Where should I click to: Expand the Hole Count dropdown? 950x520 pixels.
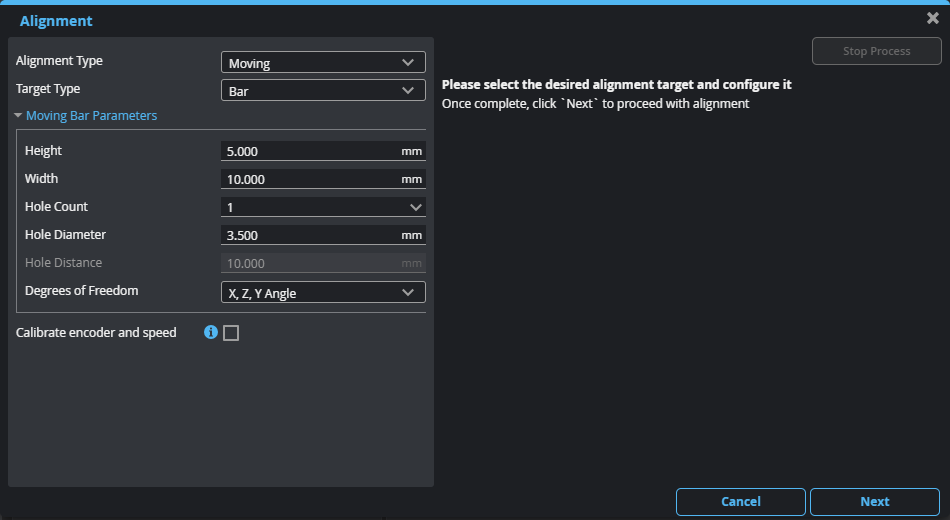tap(322, 207)
